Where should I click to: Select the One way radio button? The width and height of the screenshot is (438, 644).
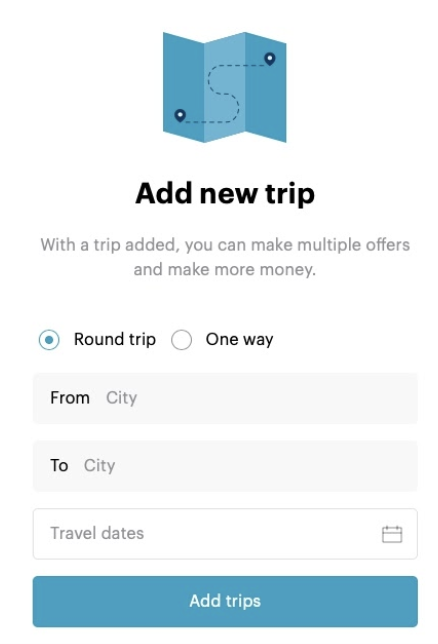click(181, 340)
